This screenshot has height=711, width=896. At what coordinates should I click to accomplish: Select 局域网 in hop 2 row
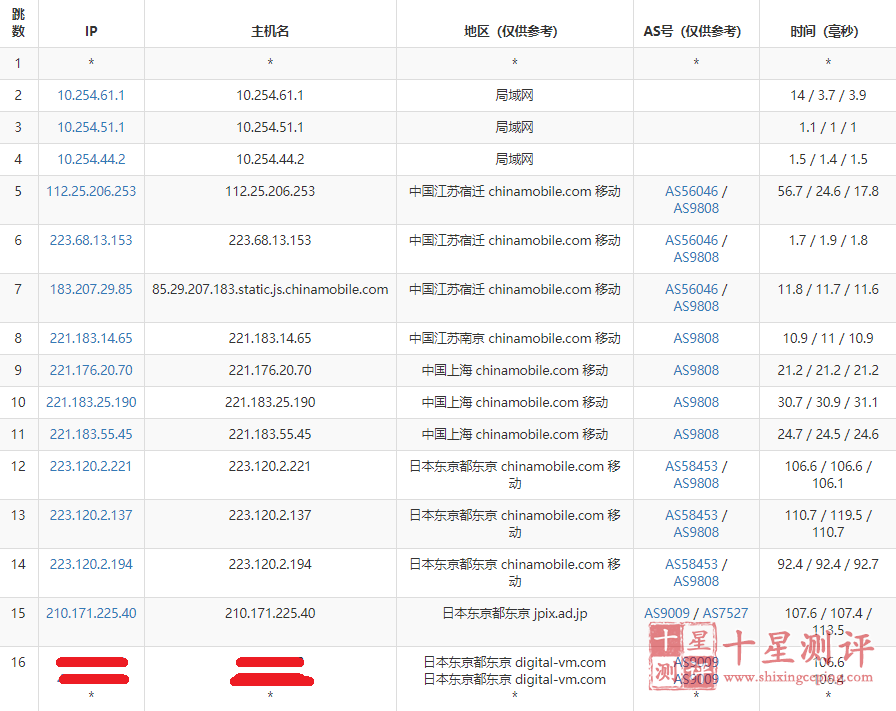[x=514, y=95]
